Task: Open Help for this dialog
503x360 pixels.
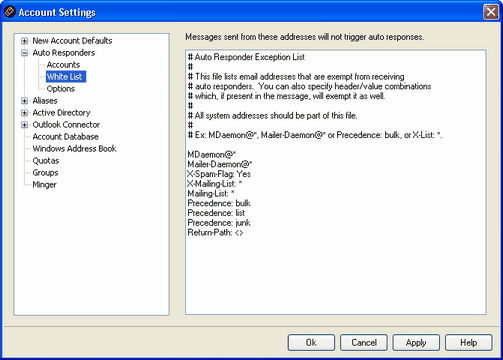Action: pos(468,343)
